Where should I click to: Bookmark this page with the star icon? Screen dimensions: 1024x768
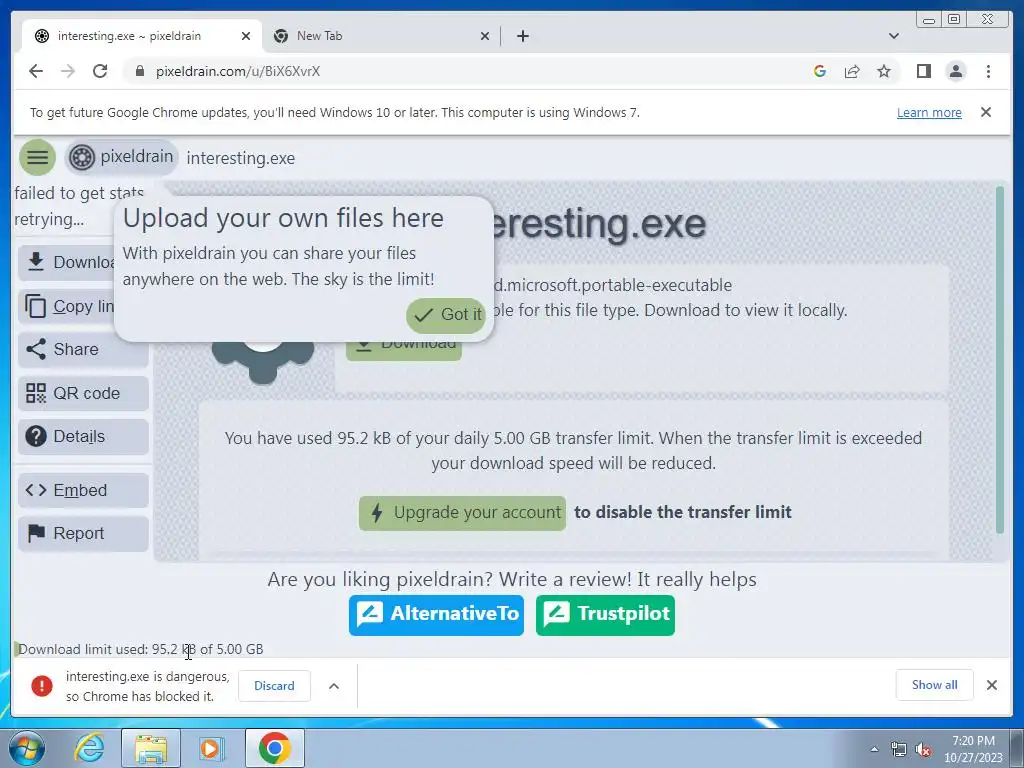tap(884, 71)
